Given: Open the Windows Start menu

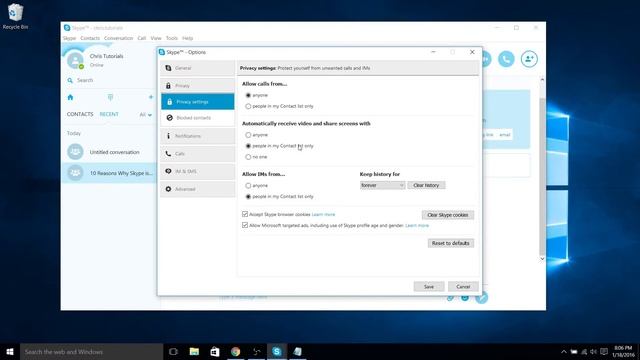Looking at the screenshot, I should pyautogui.click(x=10, y=351).
